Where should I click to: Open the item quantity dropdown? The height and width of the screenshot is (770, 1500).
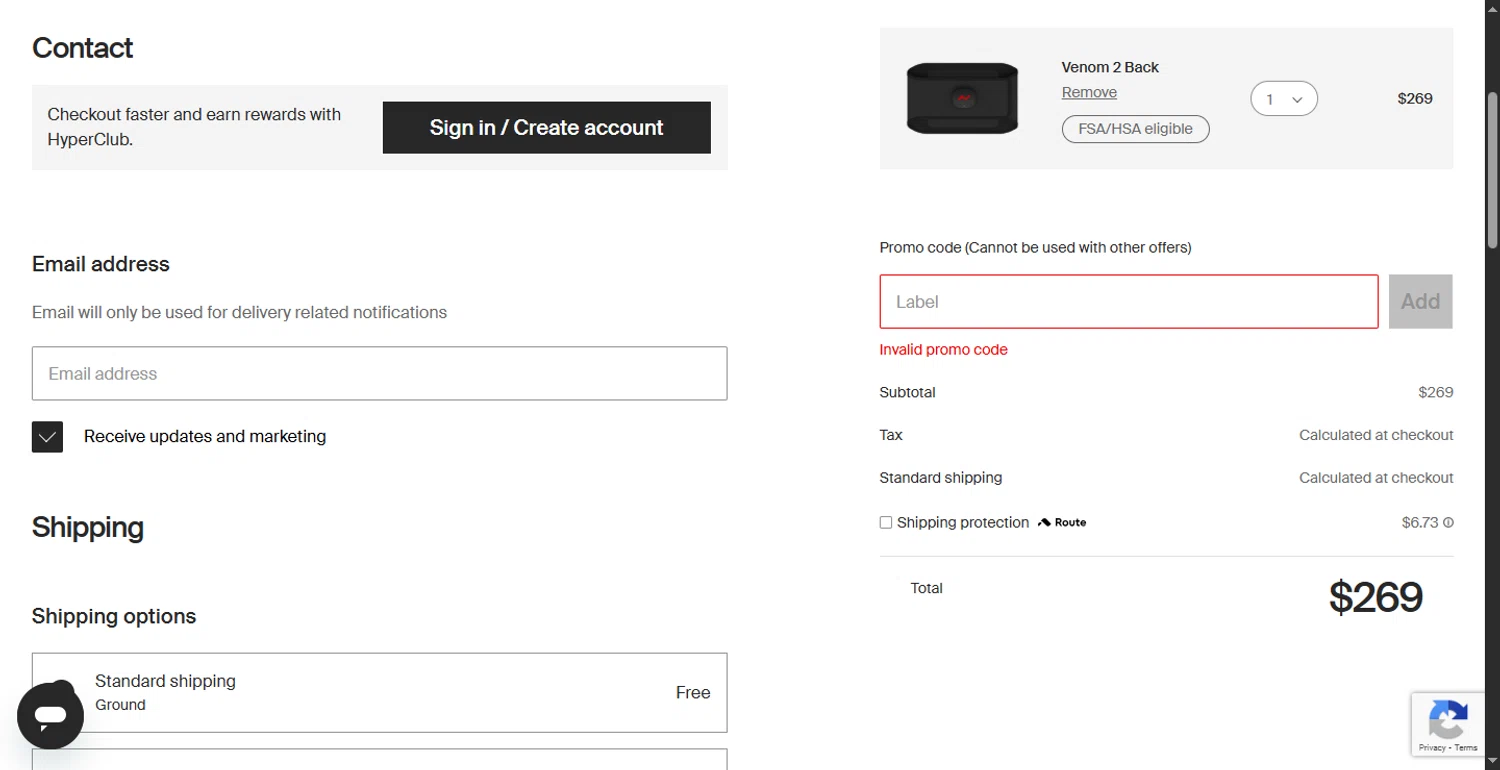tap(1284, 99)
